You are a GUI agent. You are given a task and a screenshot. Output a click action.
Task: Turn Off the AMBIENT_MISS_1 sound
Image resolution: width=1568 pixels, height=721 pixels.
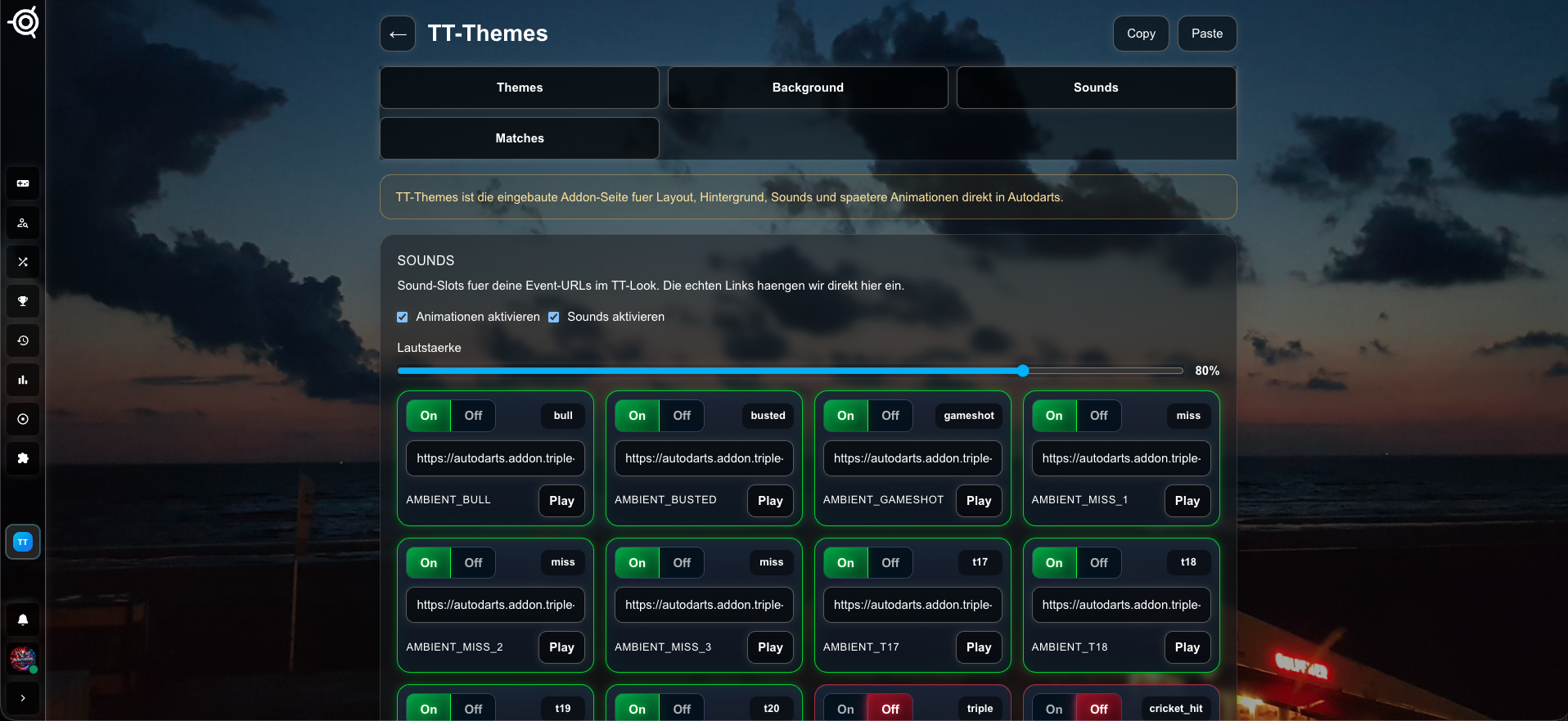[1098, 416]
